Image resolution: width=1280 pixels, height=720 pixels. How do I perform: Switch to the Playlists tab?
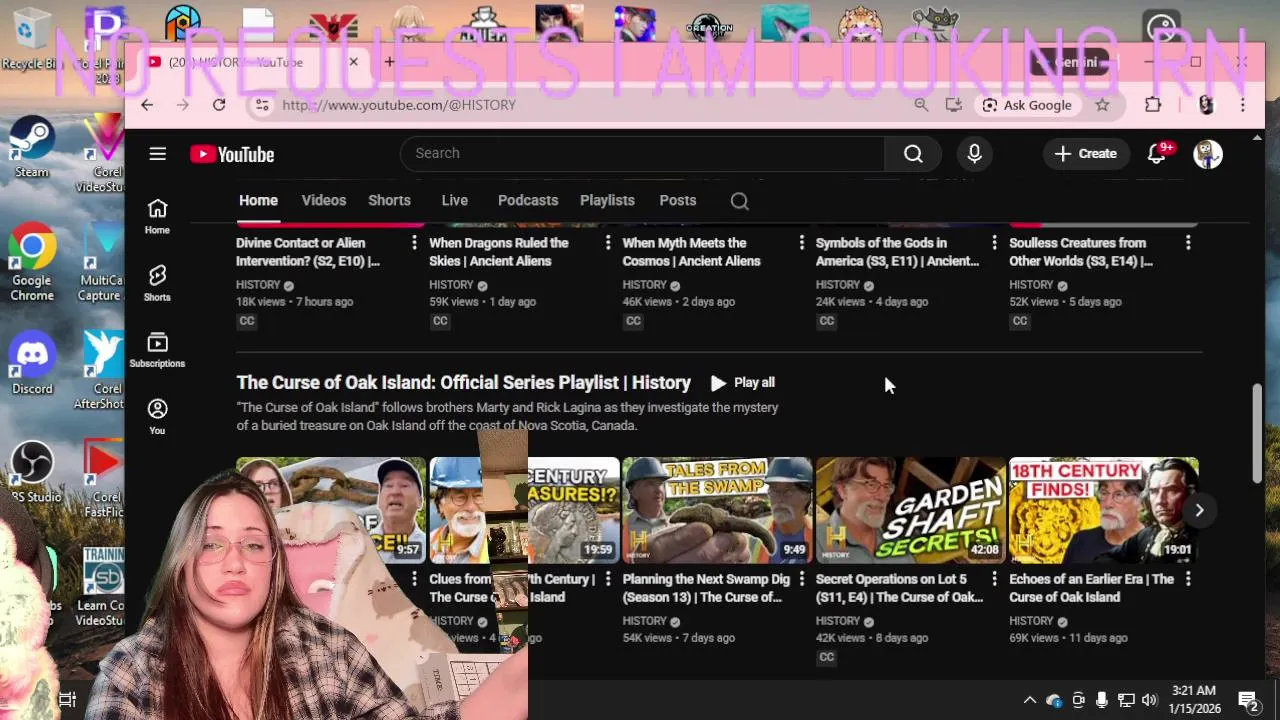607,200
